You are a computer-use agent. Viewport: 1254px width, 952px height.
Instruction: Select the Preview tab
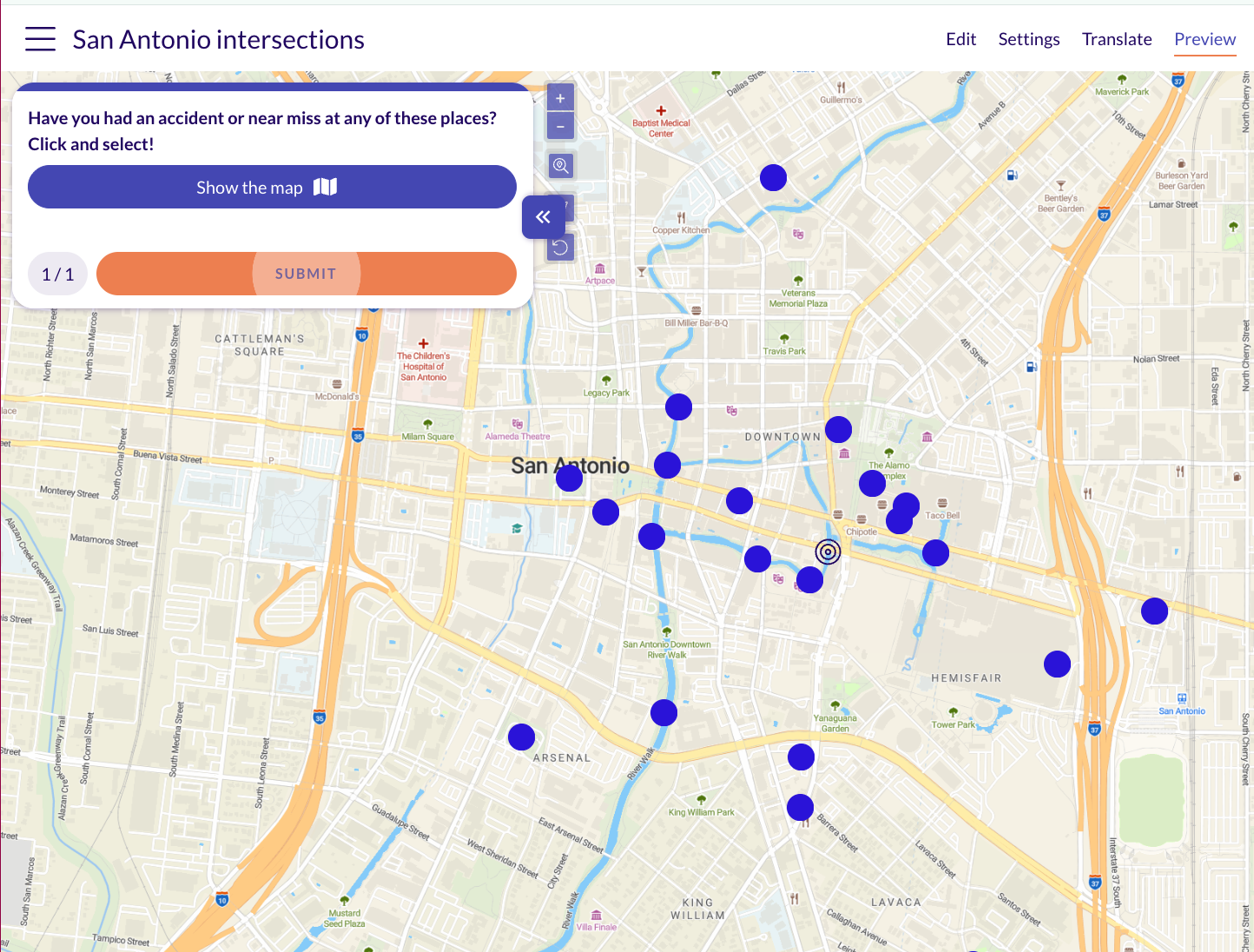pos(1204,39)
